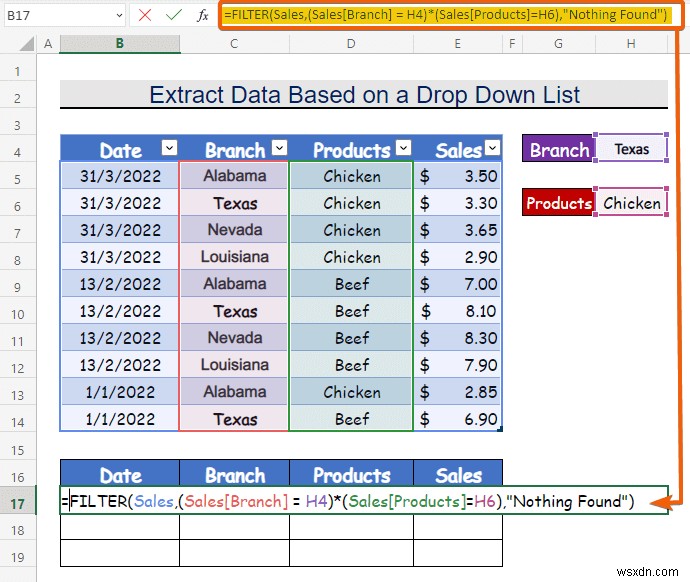Viewport: 690px width, 582px height.
Task: Select the Chicken cell in row 13
Action: pos(351,392)
